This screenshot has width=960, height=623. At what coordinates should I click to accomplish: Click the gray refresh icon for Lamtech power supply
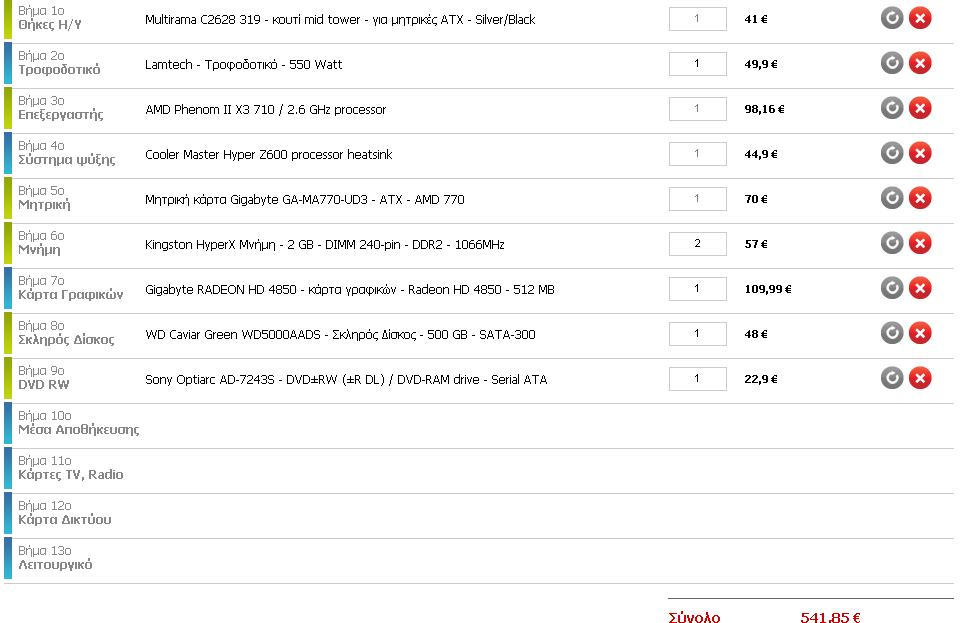[892, 63]
